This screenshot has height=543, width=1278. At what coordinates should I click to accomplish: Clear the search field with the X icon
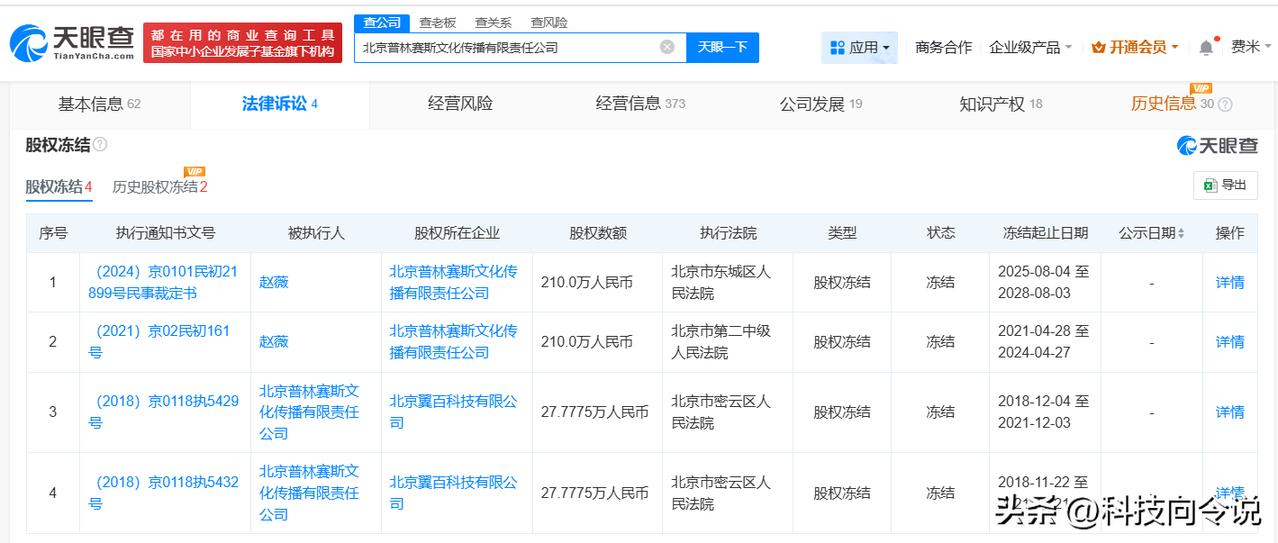(667, 47)
